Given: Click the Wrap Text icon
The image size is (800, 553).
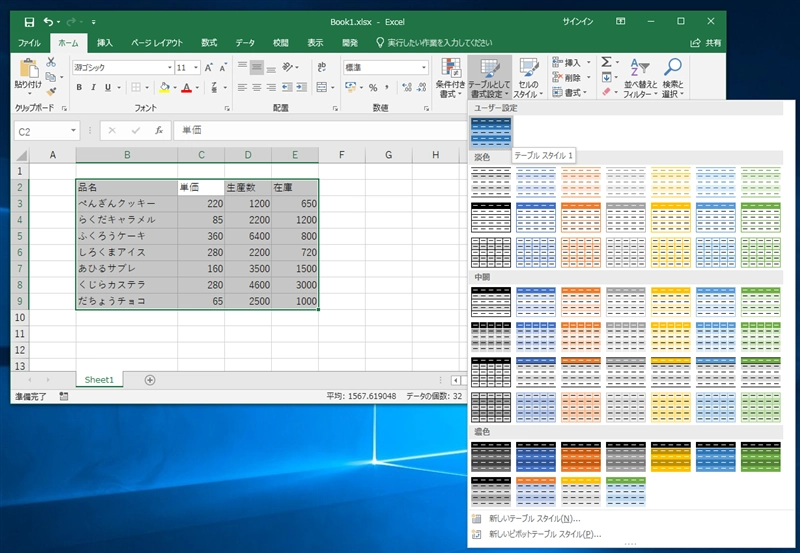Looking at the screenshot, I should 322,67.
